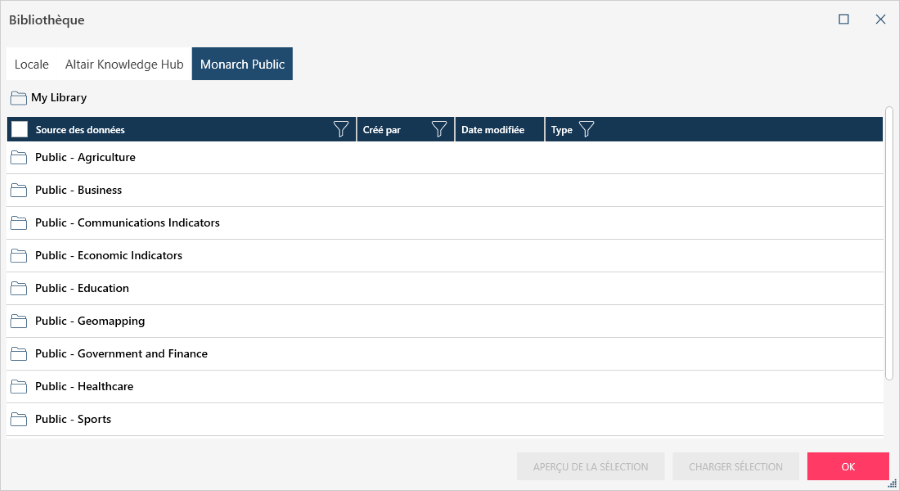Click the My Library folder icon

18,98
